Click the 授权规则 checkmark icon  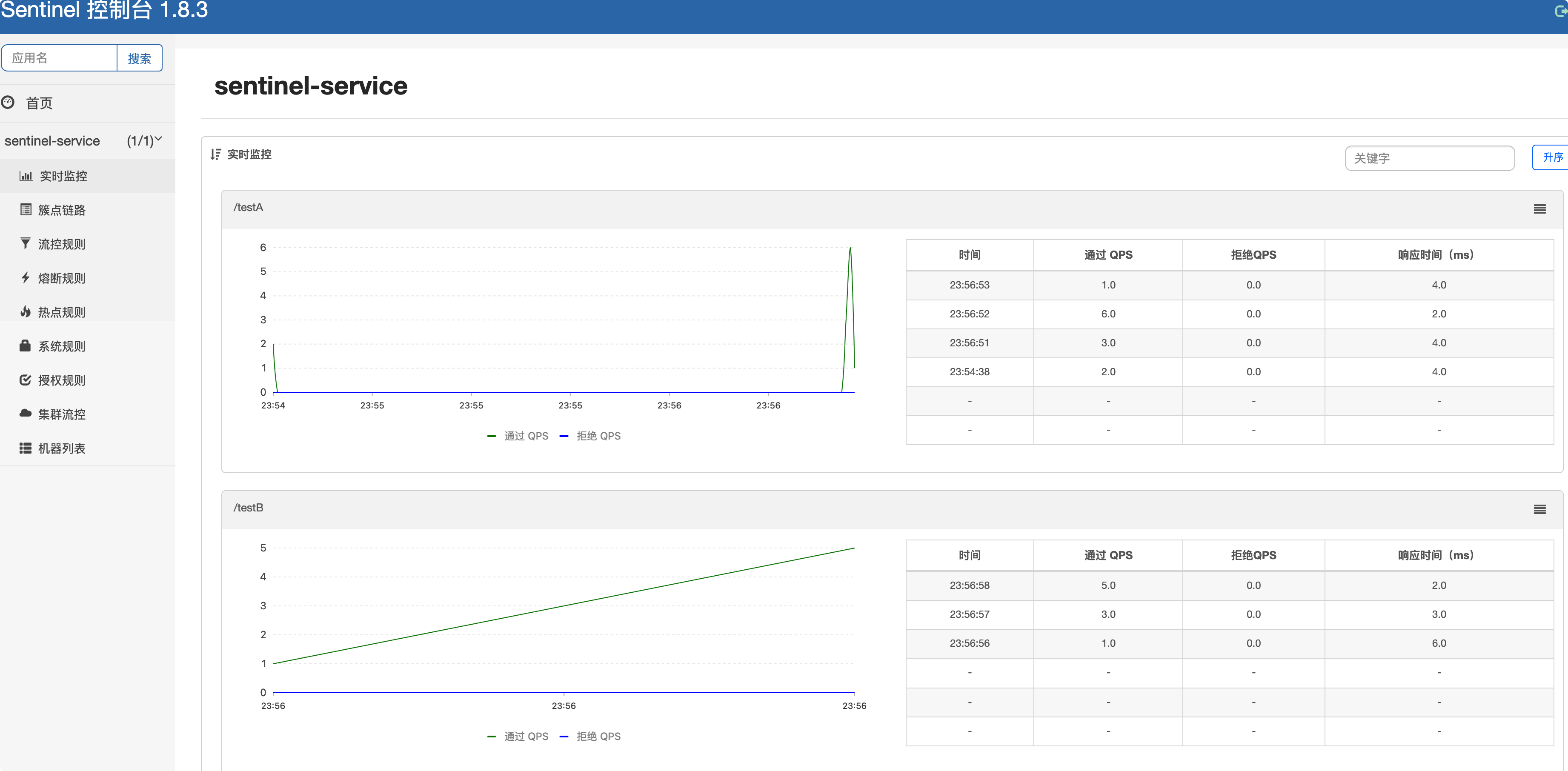(26, 380)
